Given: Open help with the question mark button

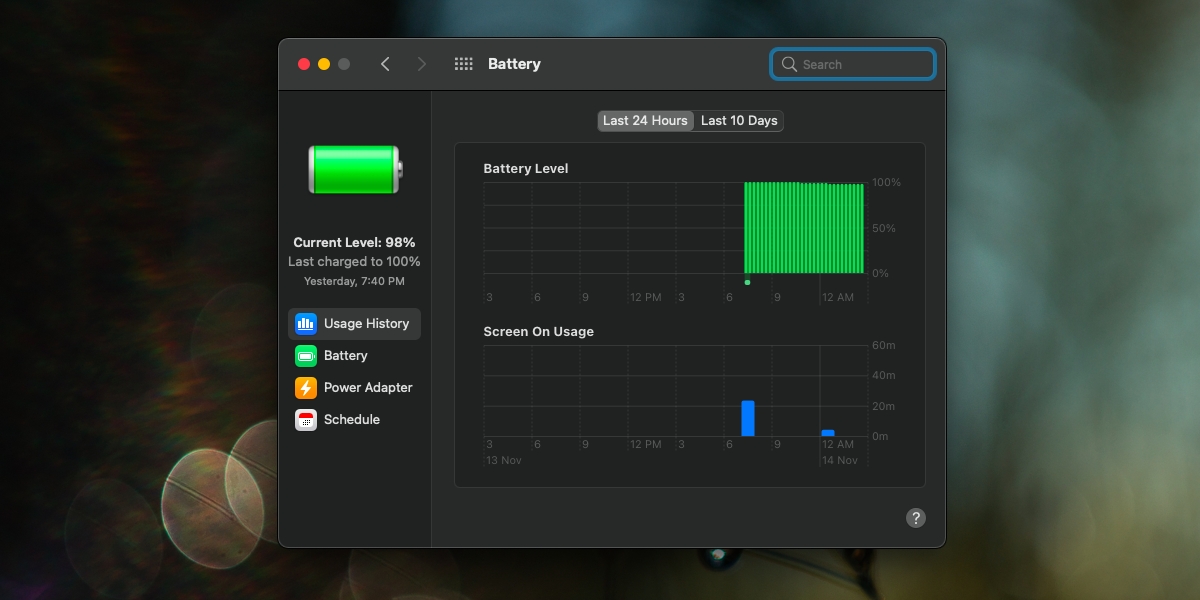Looking at the screenshot, I should [x=916, y=518].
